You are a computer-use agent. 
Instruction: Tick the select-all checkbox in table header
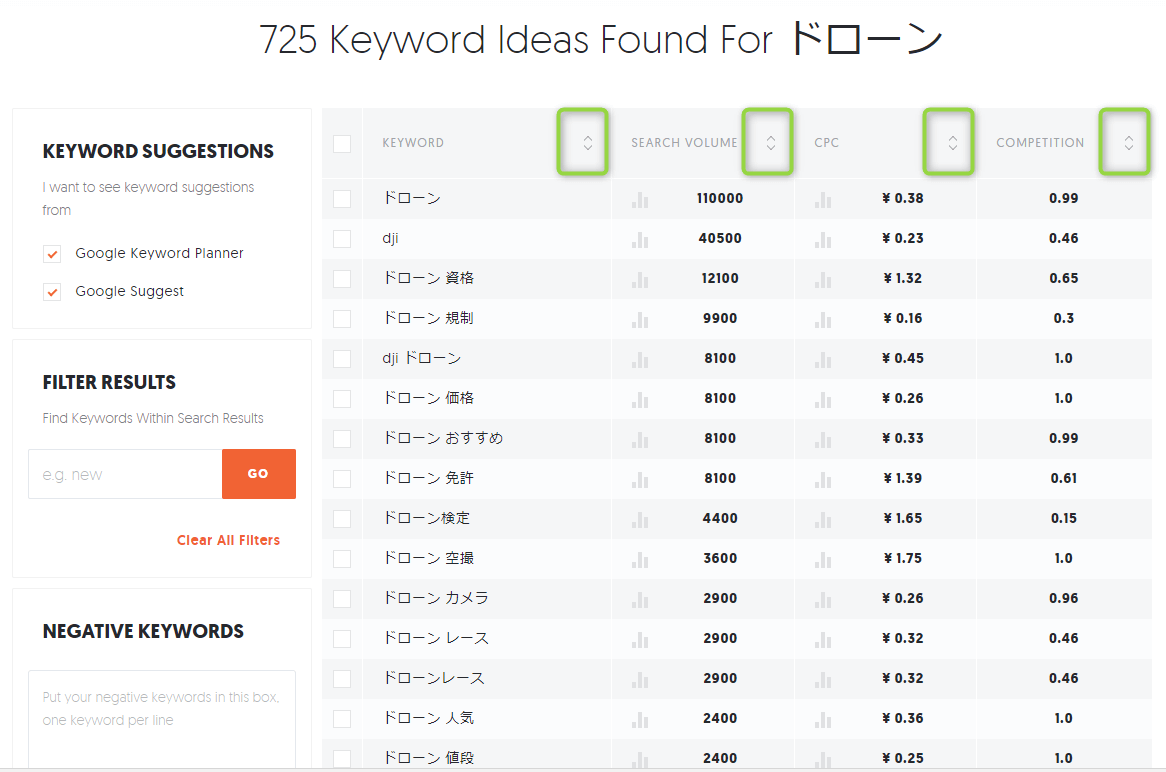click(342, 143)
